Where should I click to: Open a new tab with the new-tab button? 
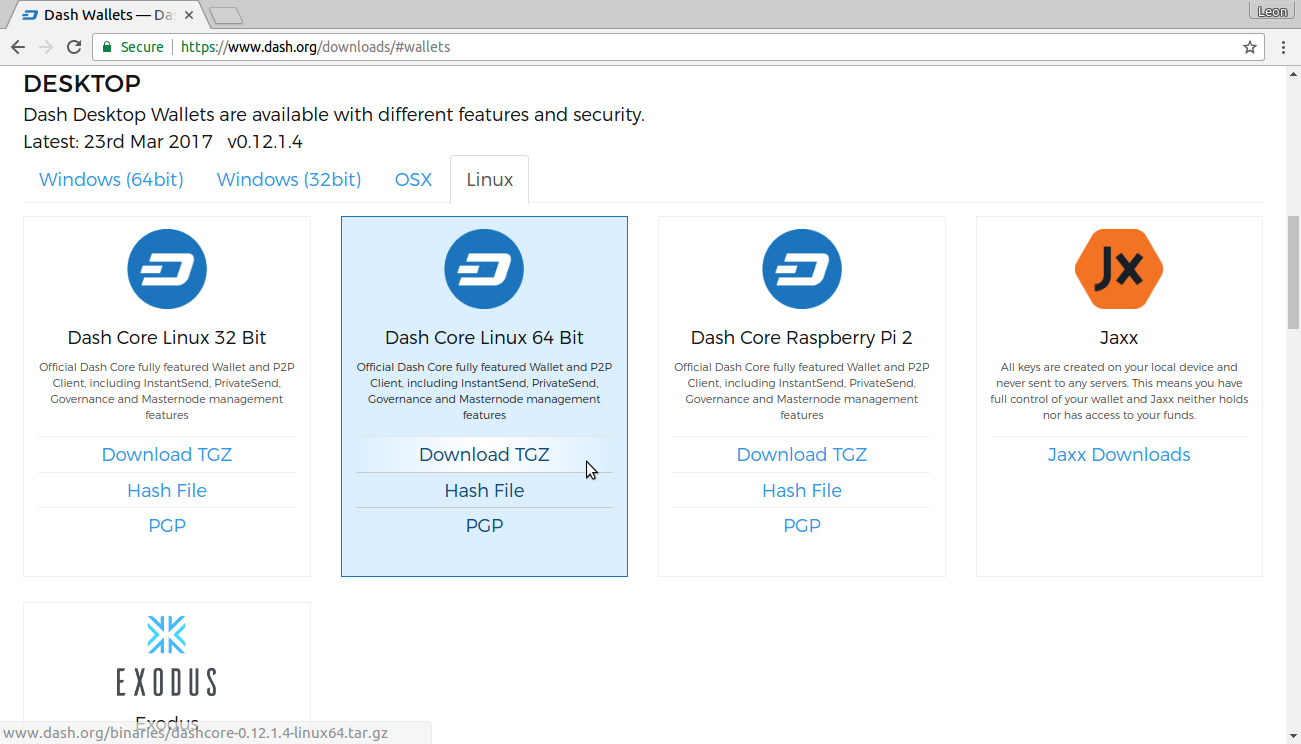pyautogui.click(x=227, y=16)
